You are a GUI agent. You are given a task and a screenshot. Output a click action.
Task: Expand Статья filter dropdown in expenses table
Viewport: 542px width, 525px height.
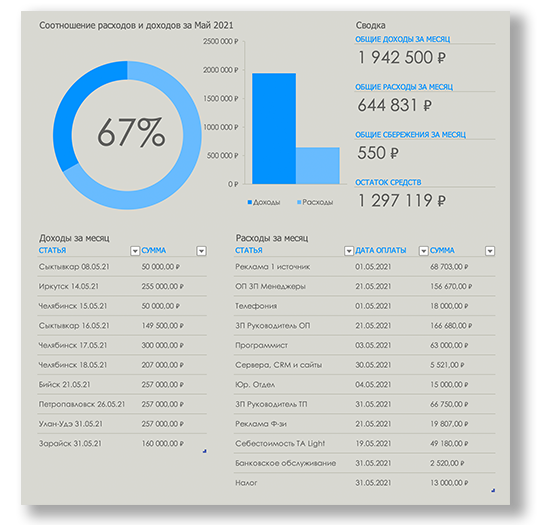349,251
